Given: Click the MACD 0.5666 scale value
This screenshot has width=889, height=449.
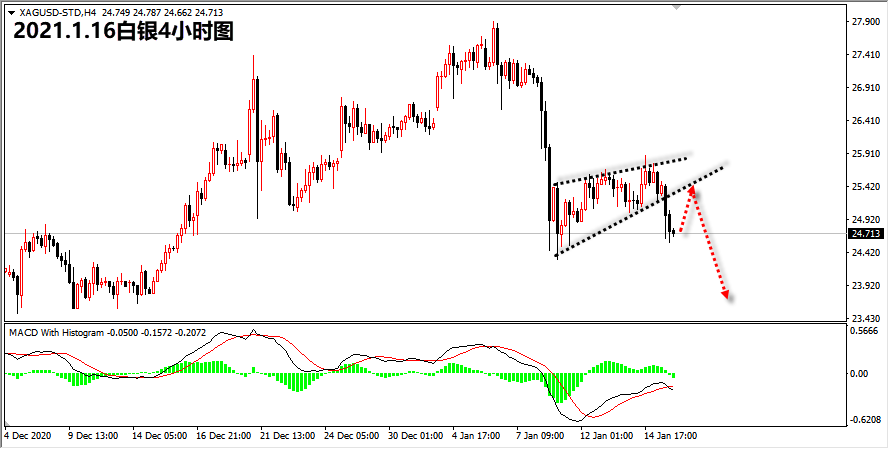Looking at the screenshot, I should pyautogui.click(x=865, y=331).
